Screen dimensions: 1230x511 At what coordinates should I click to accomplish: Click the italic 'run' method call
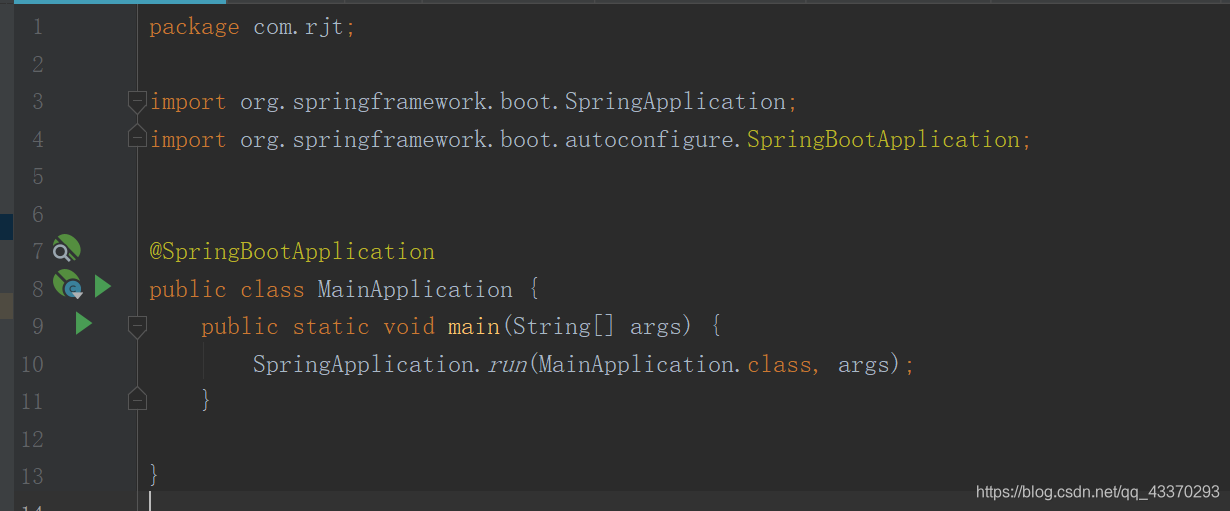coord(507,365)
